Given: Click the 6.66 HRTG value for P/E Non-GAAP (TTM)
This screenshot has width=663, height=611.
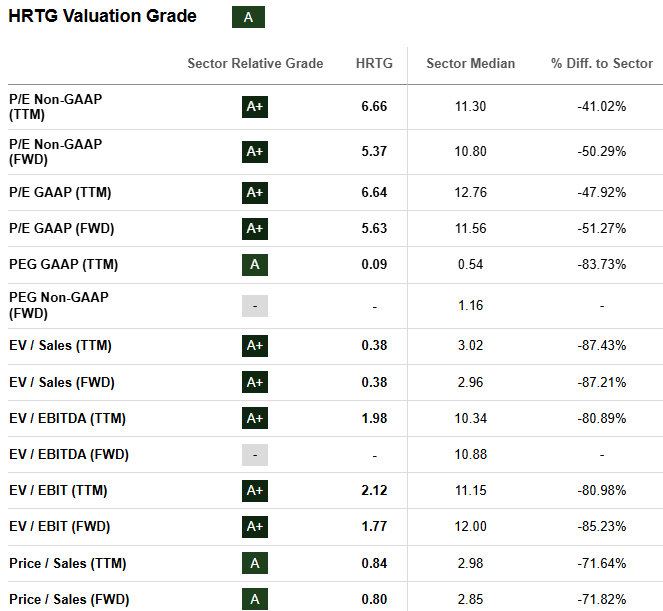Looking at the screenshot, I should [374, 107].
